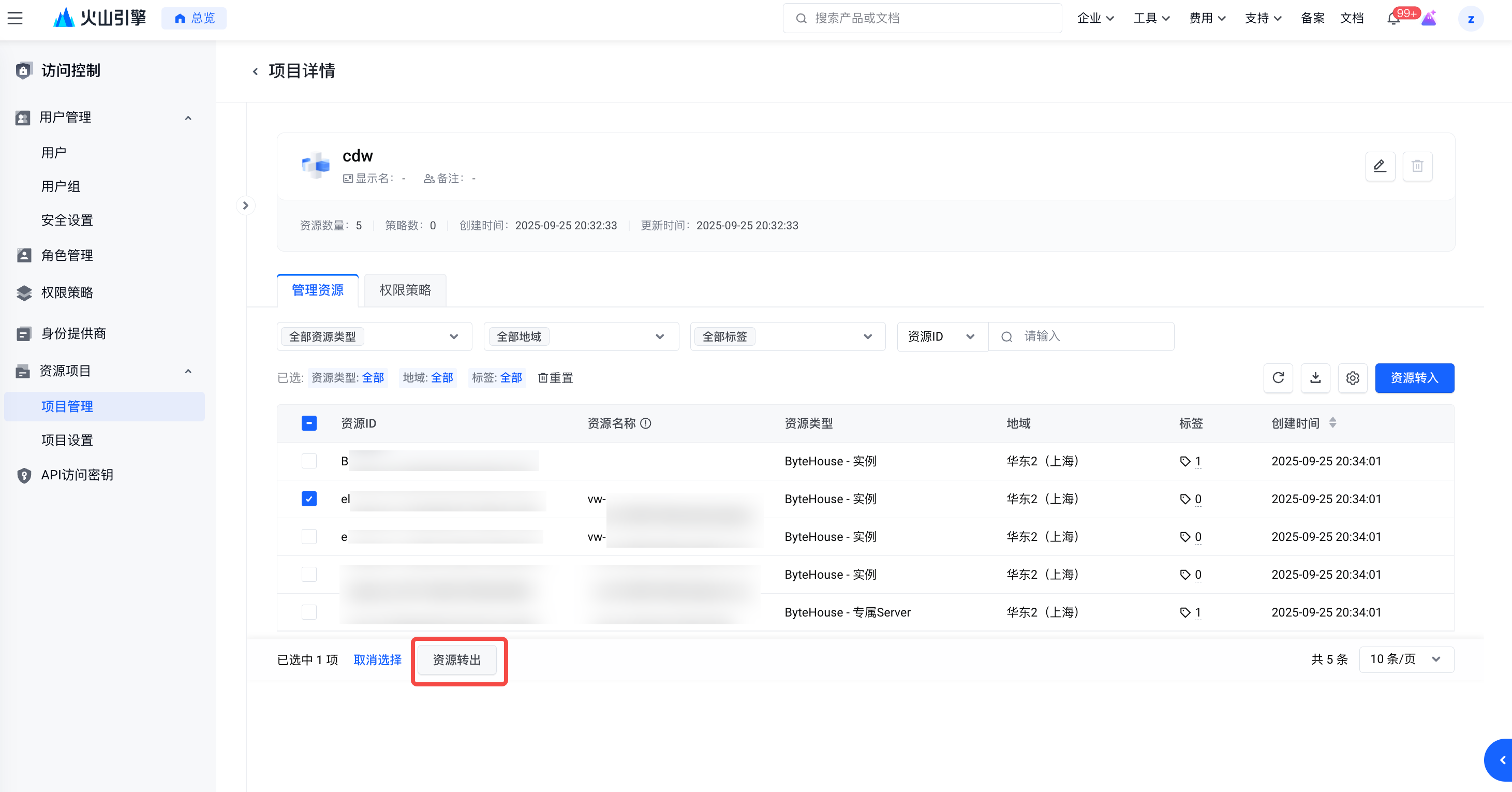Viewport: 1512px width, 792px height.
Task: Switch to the 权限策略 tab
Action: (x=405, y=290)
